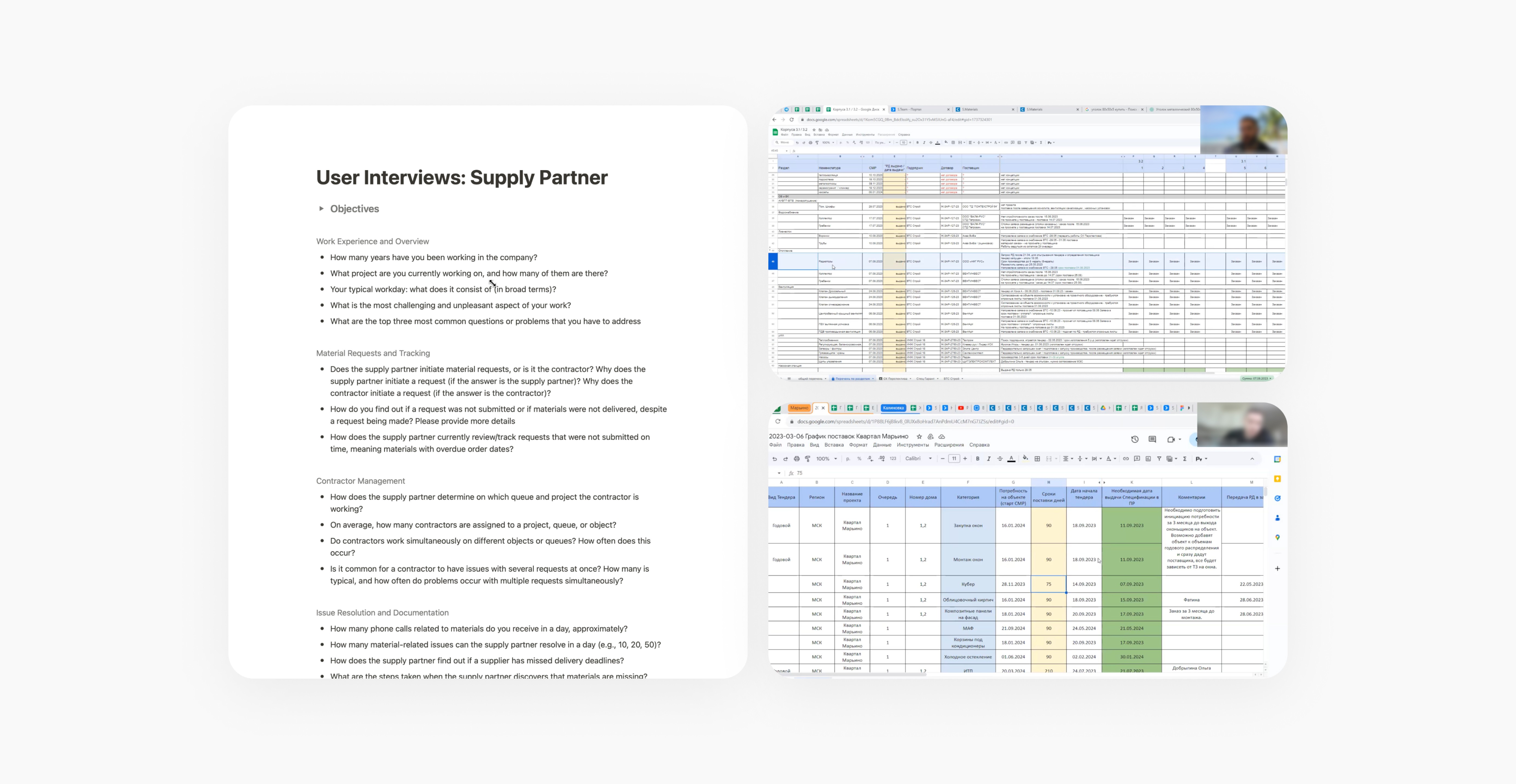The height and width of the screenshot is (784, 1516).
Task: Open the comments history icon
Action: coord(1152,439)
